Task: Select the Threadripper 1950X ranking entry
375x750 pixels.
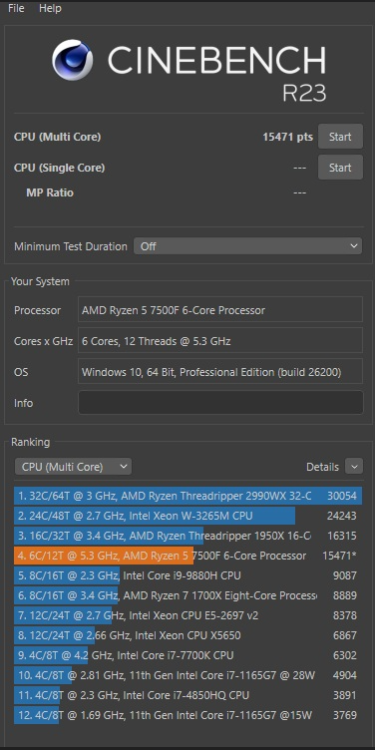Action: [188, 536]
